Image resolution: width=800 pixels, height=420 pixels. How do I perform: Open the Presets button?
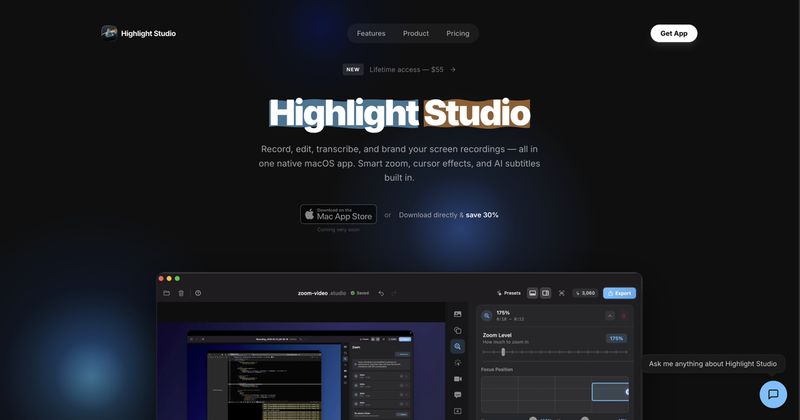coord(508,293)
